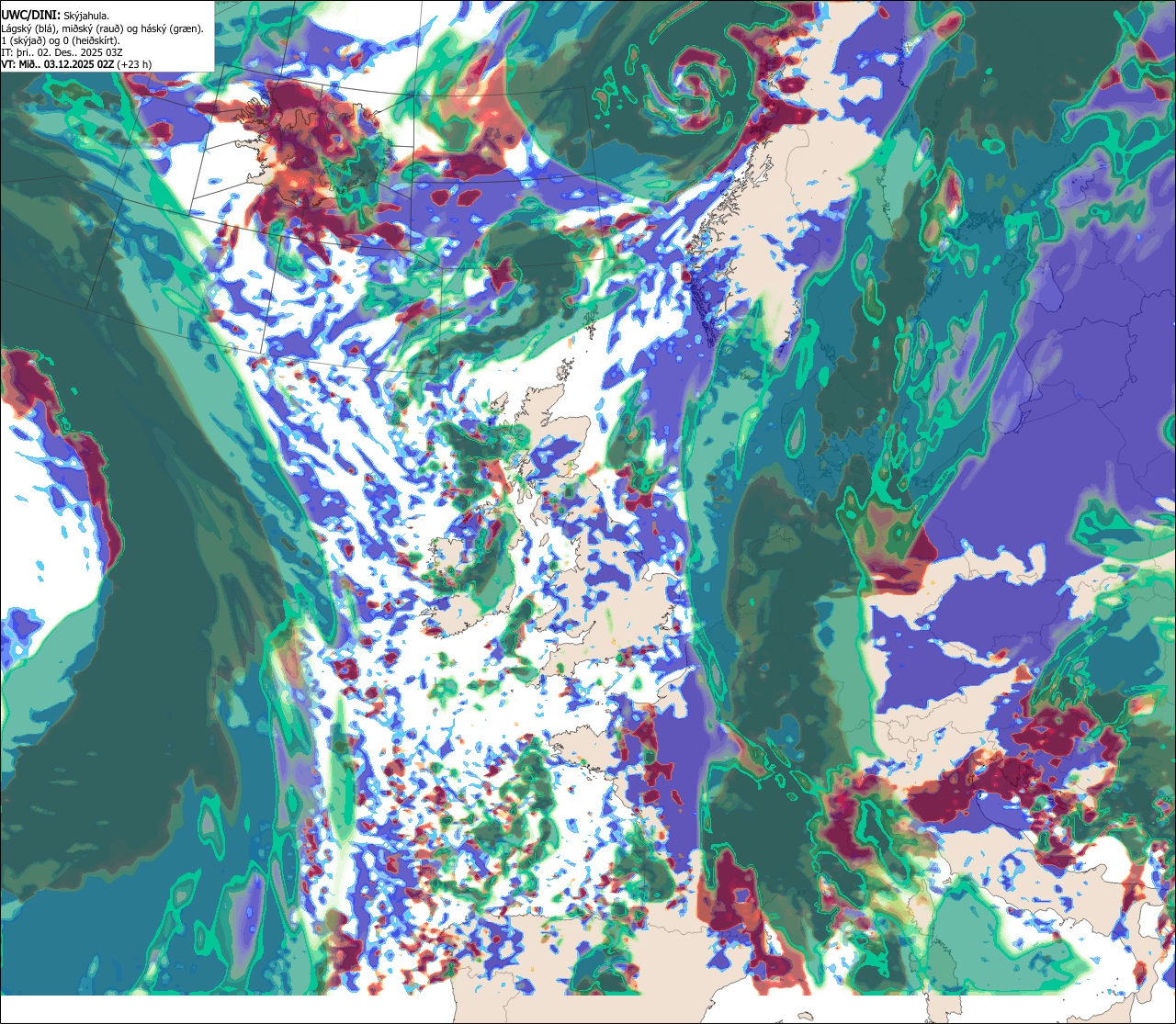Click the 'Lágský (blá), miðský (rauð)' legend line

[103, 28]
